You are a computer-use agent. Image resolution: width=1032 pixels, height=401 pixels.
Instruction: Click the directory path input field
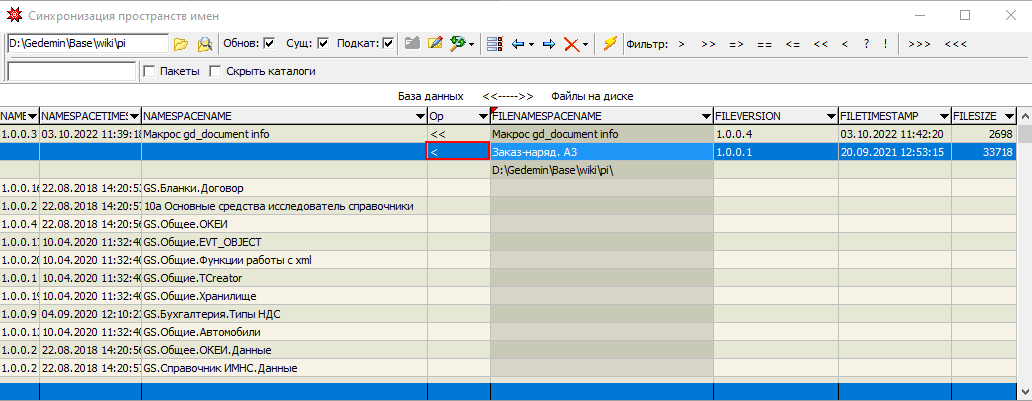pos(87,44)
